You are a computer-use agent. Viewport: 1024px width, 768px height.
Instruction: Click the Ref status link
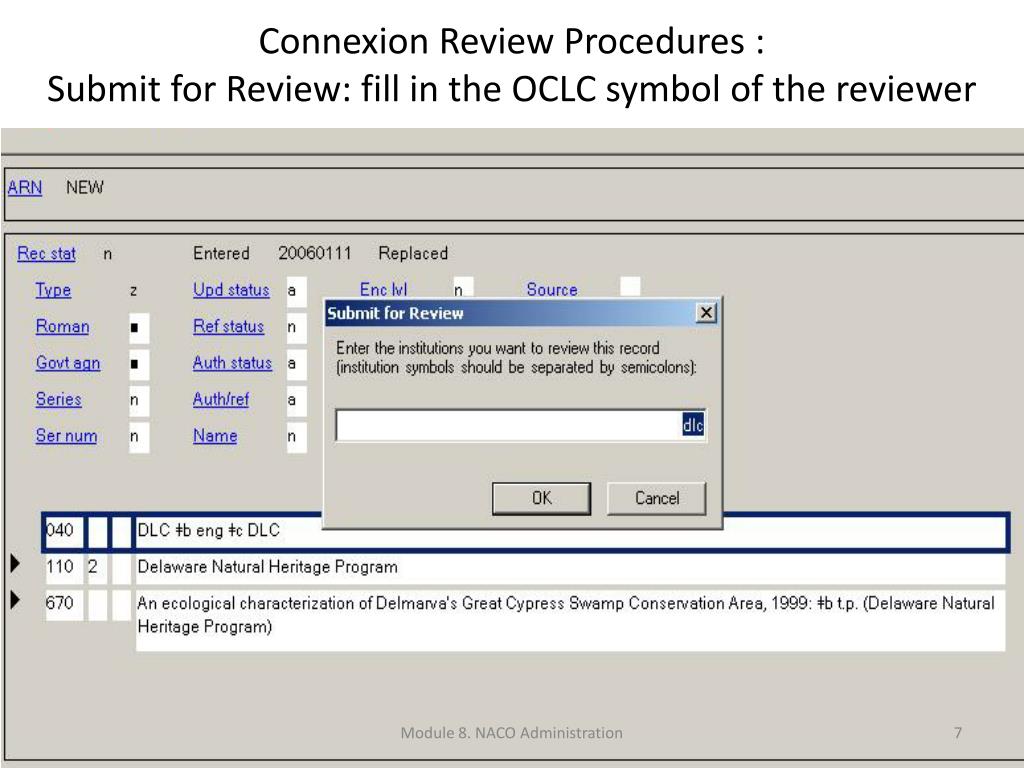229,327
